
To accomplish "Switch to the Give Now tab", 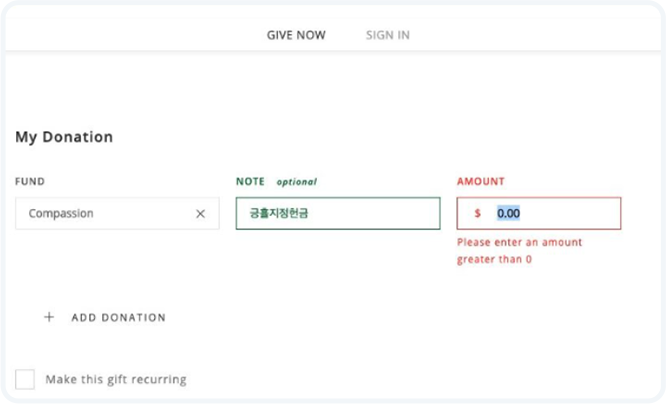I will (296, 35).
